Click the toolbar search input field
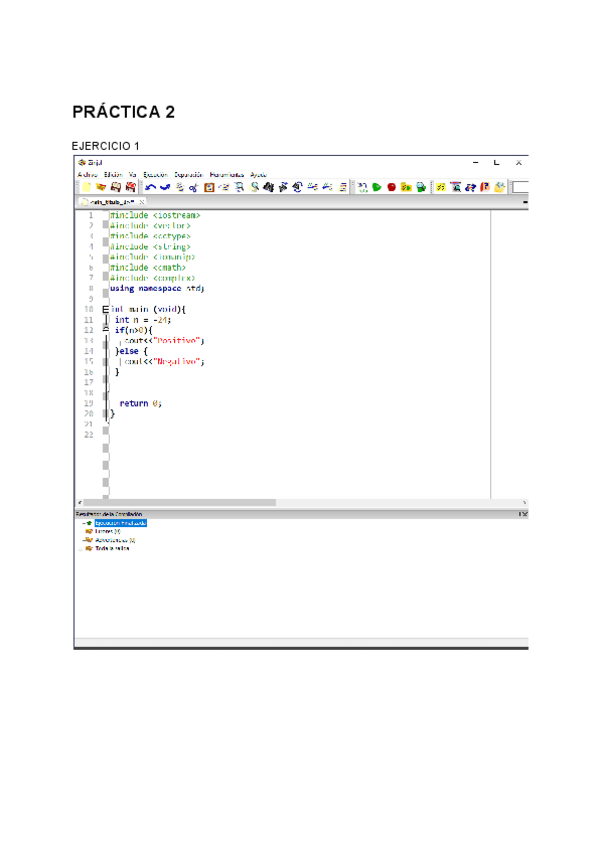Screen dimensions: 600x848 [x=519, y=187]
